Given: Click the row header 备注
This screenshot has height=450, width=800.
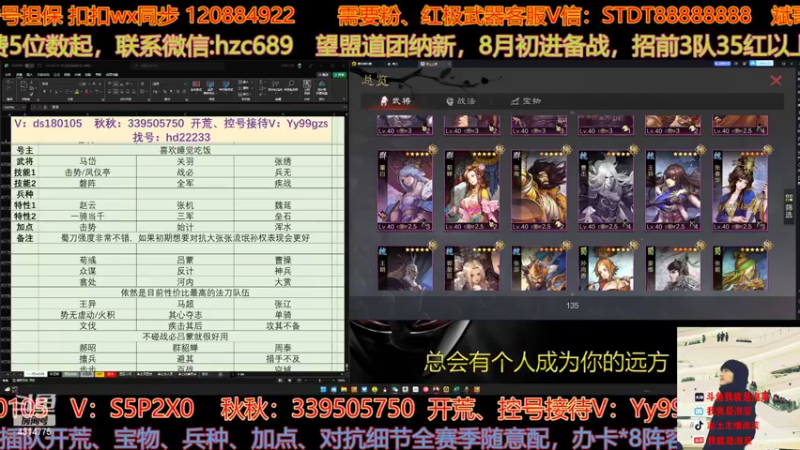Looking at the screenshot, I should [24, 238].
